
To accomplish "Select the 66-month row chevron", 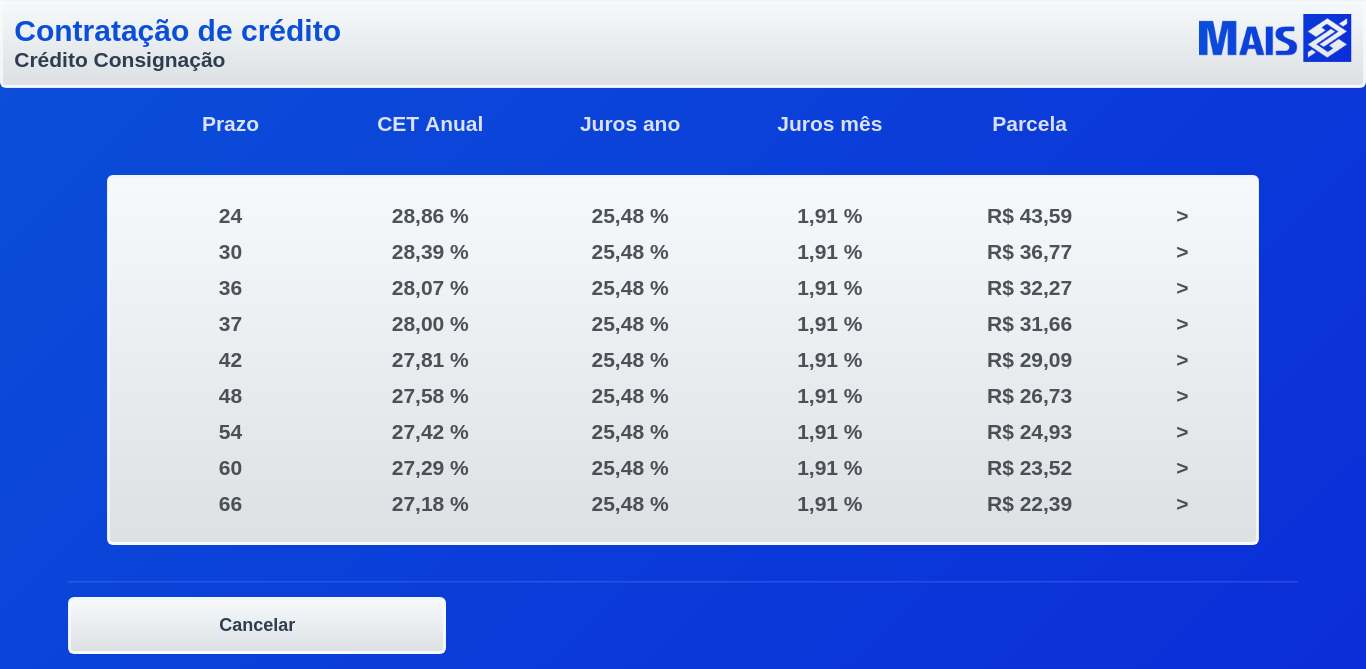I will (x=1182, y=504).
